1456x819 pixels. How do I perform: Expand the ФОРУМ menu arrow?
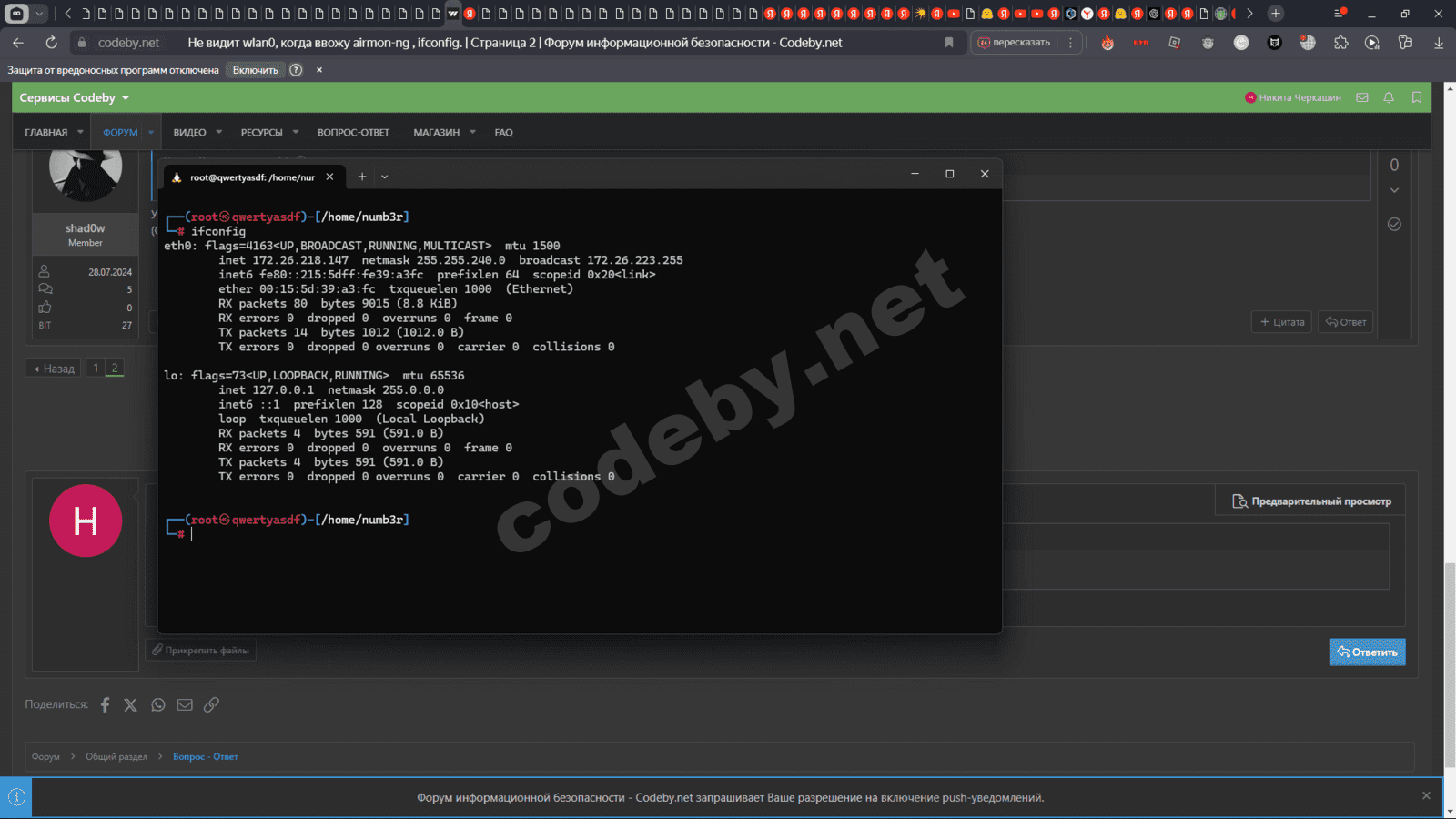pos(151,133)
